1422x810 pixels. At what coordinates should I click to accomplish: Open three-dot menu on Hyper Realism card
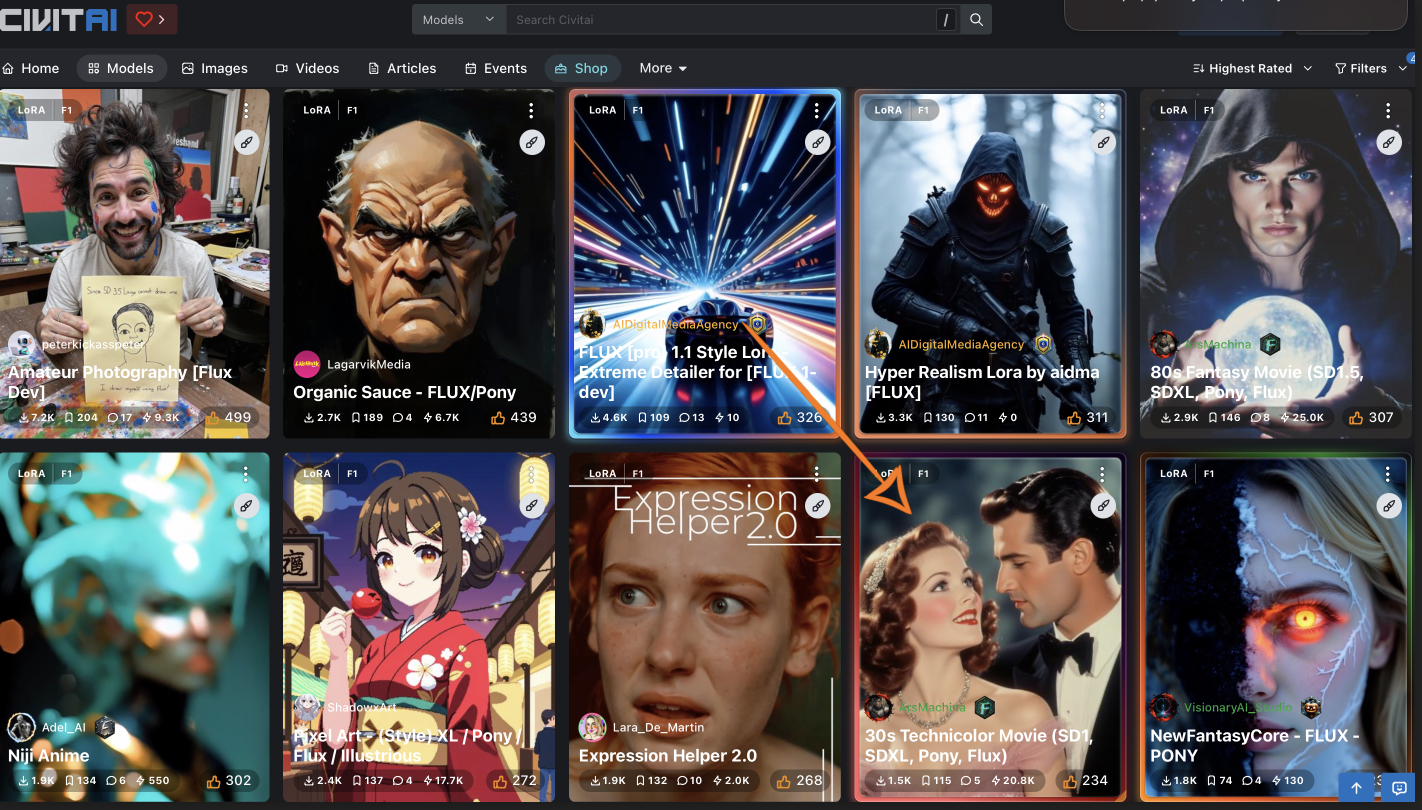1102,111
